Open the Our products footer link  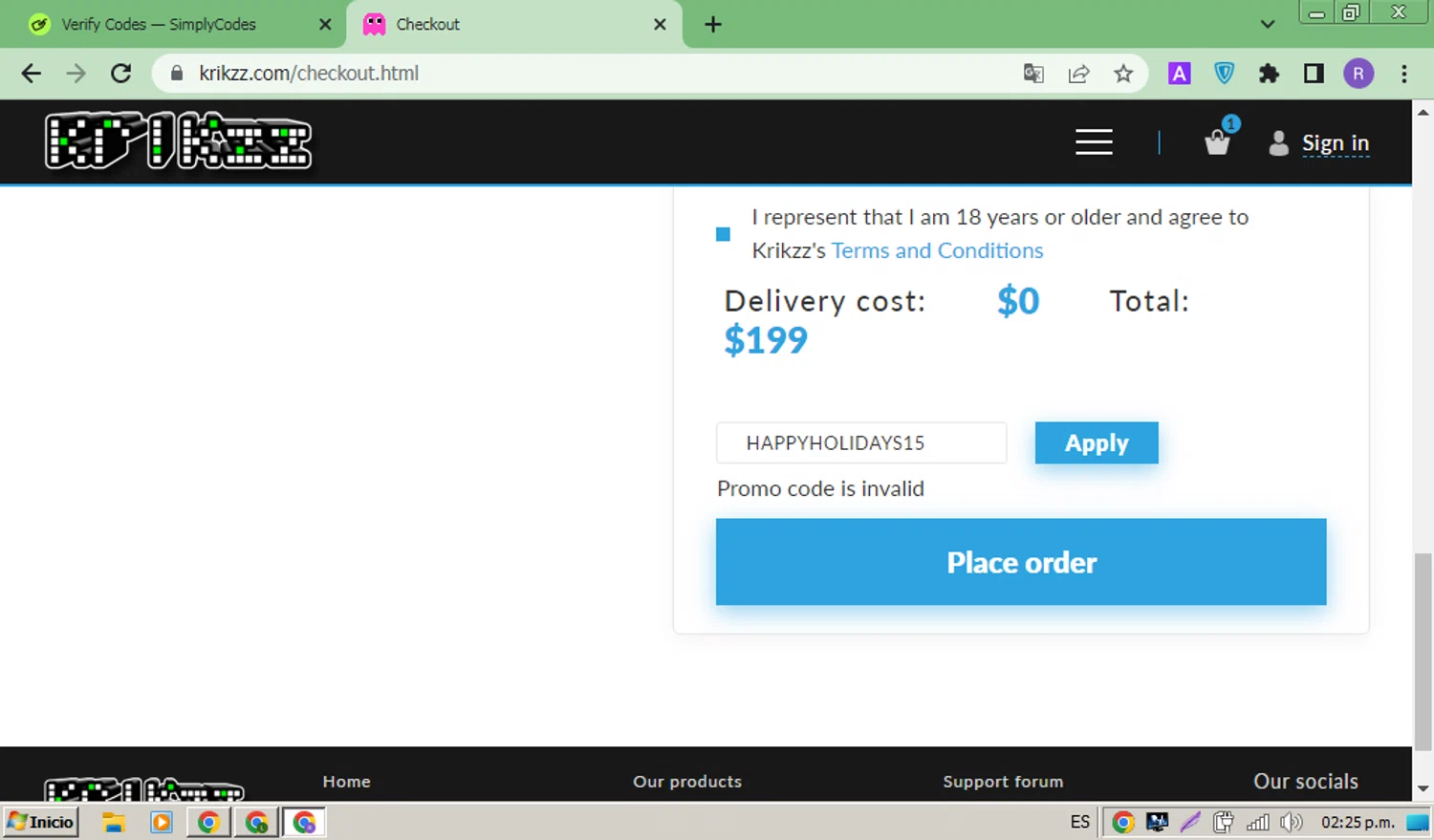(x=687, y=782)
